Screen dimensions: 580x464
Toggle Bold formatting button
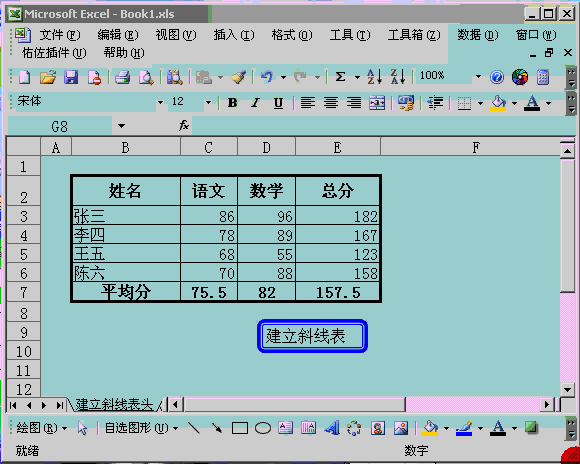click(x=232, y=102)
